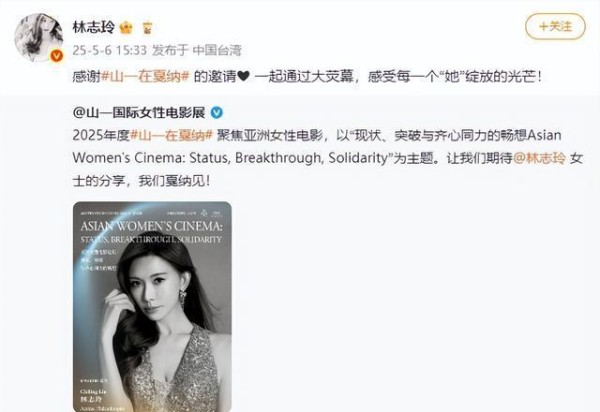
Task: Click the Chiling Lin caption on poster
Action: (93, 392)
